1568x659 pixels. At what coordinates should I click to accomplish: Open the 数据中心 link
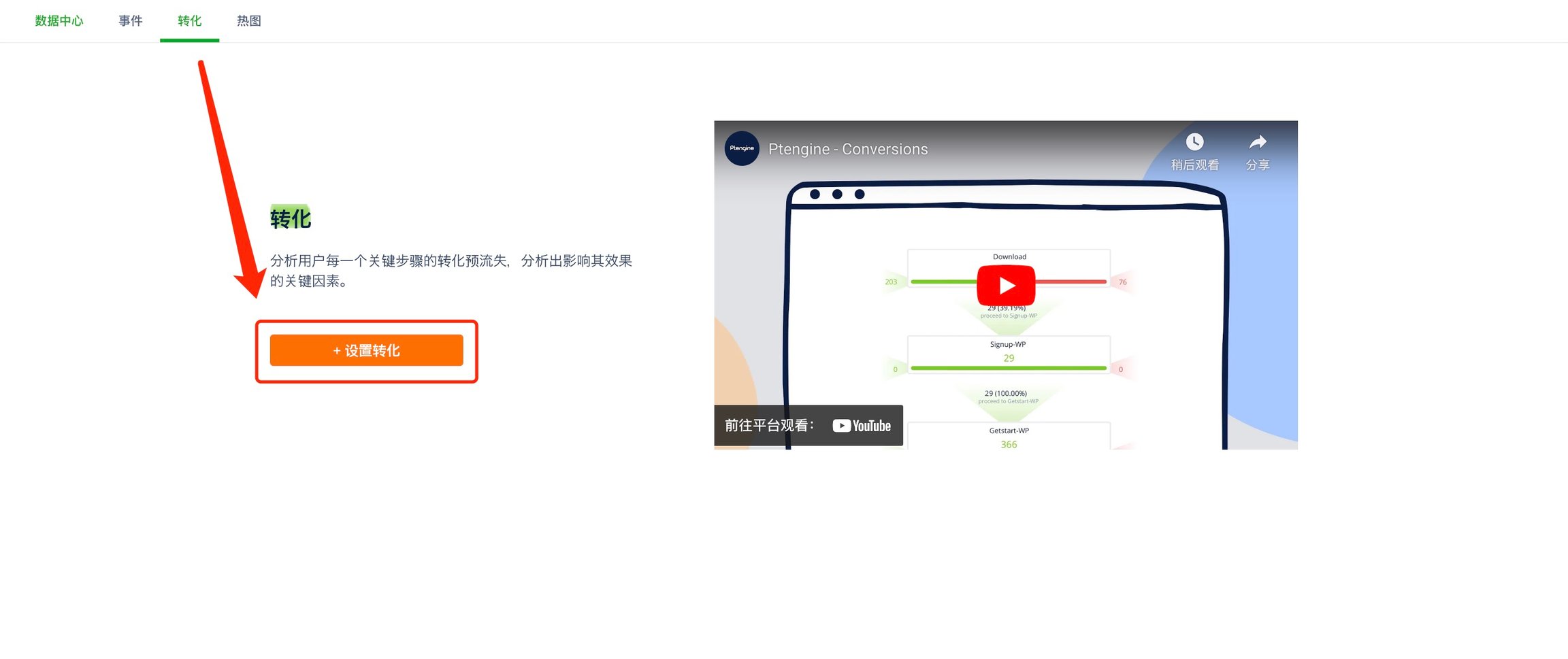coord(59,21)
